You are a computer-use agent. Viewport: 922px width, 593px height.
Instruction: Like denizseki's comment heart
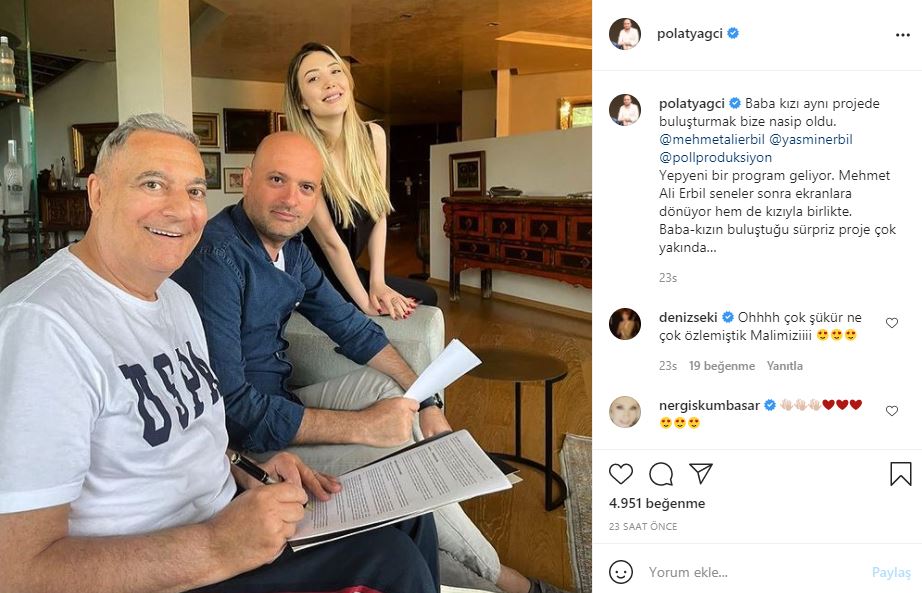[x=892, y=323]
